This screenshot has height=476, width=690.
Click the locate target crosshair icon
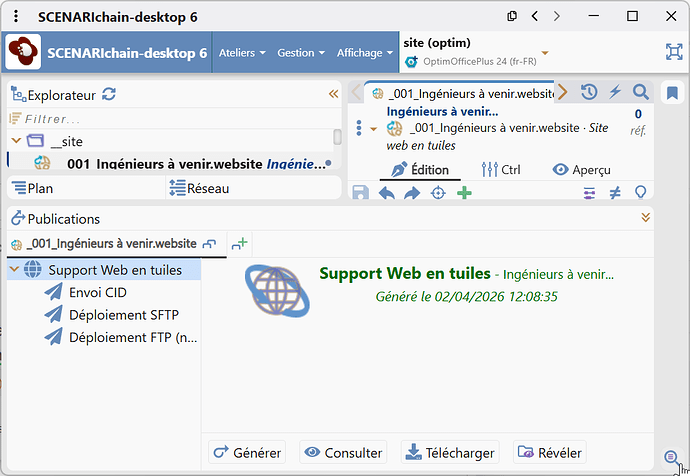437,192
